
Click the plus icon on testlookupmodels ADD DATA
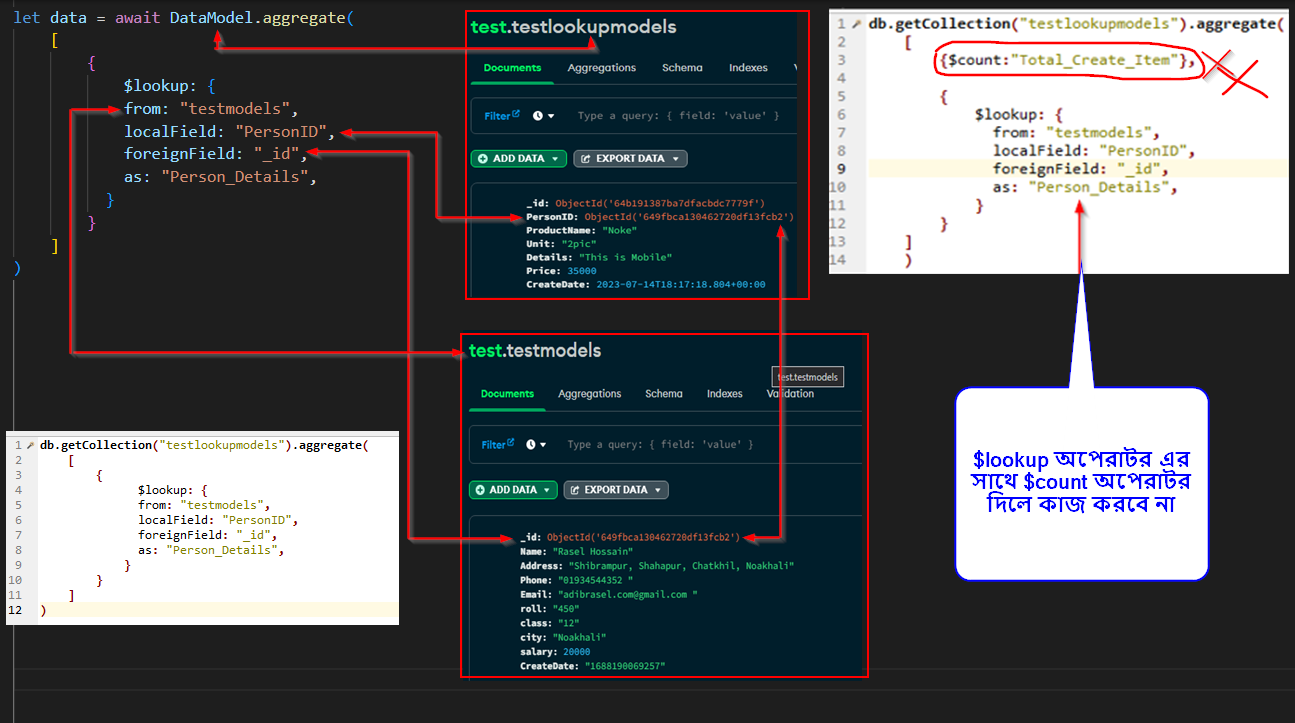click(483, 159)
